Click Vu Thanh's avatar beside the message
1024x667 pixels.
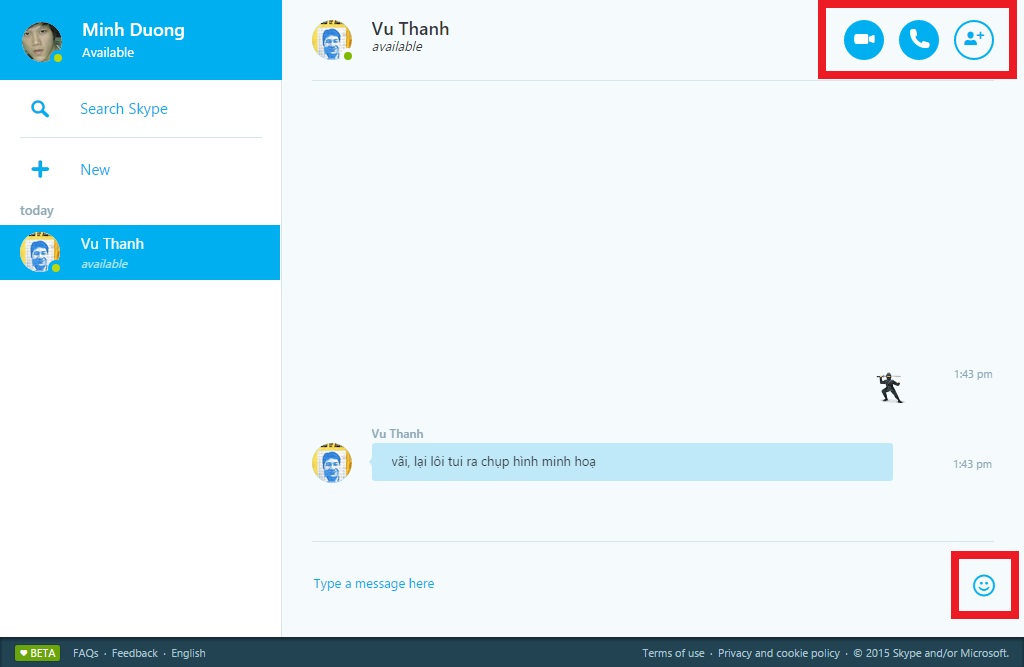[332, 462]
